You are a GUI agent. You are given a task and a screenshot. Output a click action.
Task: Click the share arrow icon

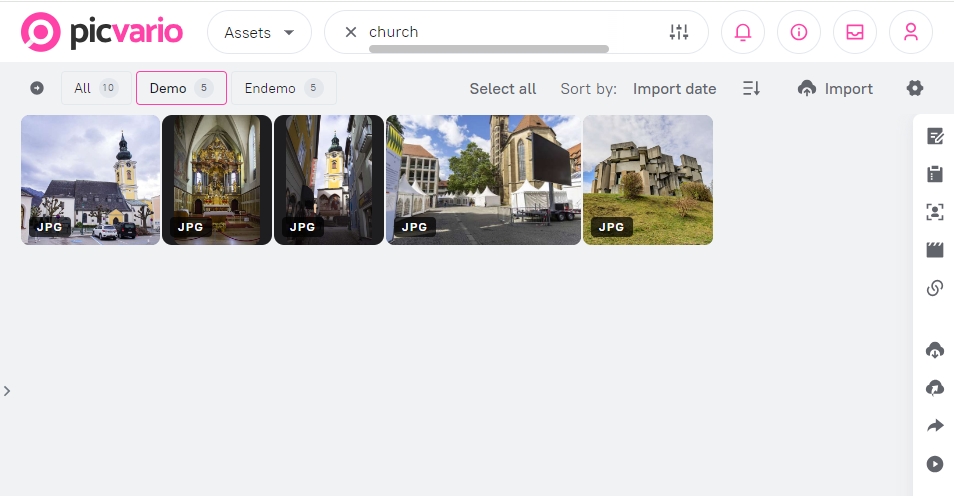coord(935,426)
